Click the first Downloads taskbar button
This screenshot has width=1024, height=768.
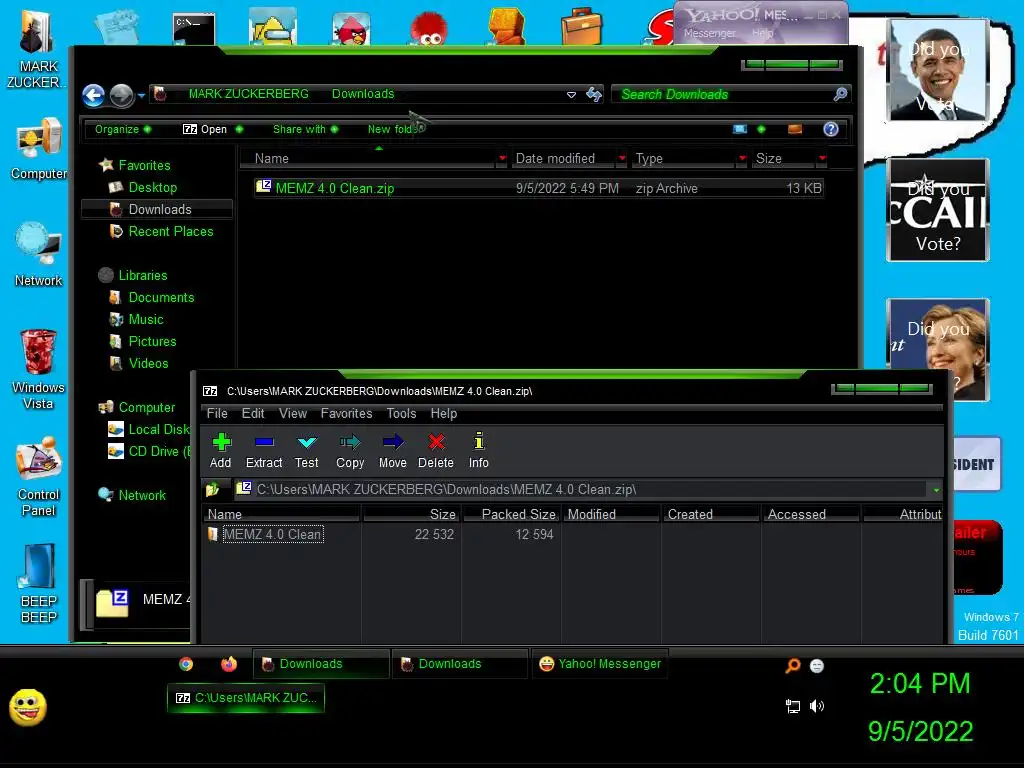click(321, 664)
